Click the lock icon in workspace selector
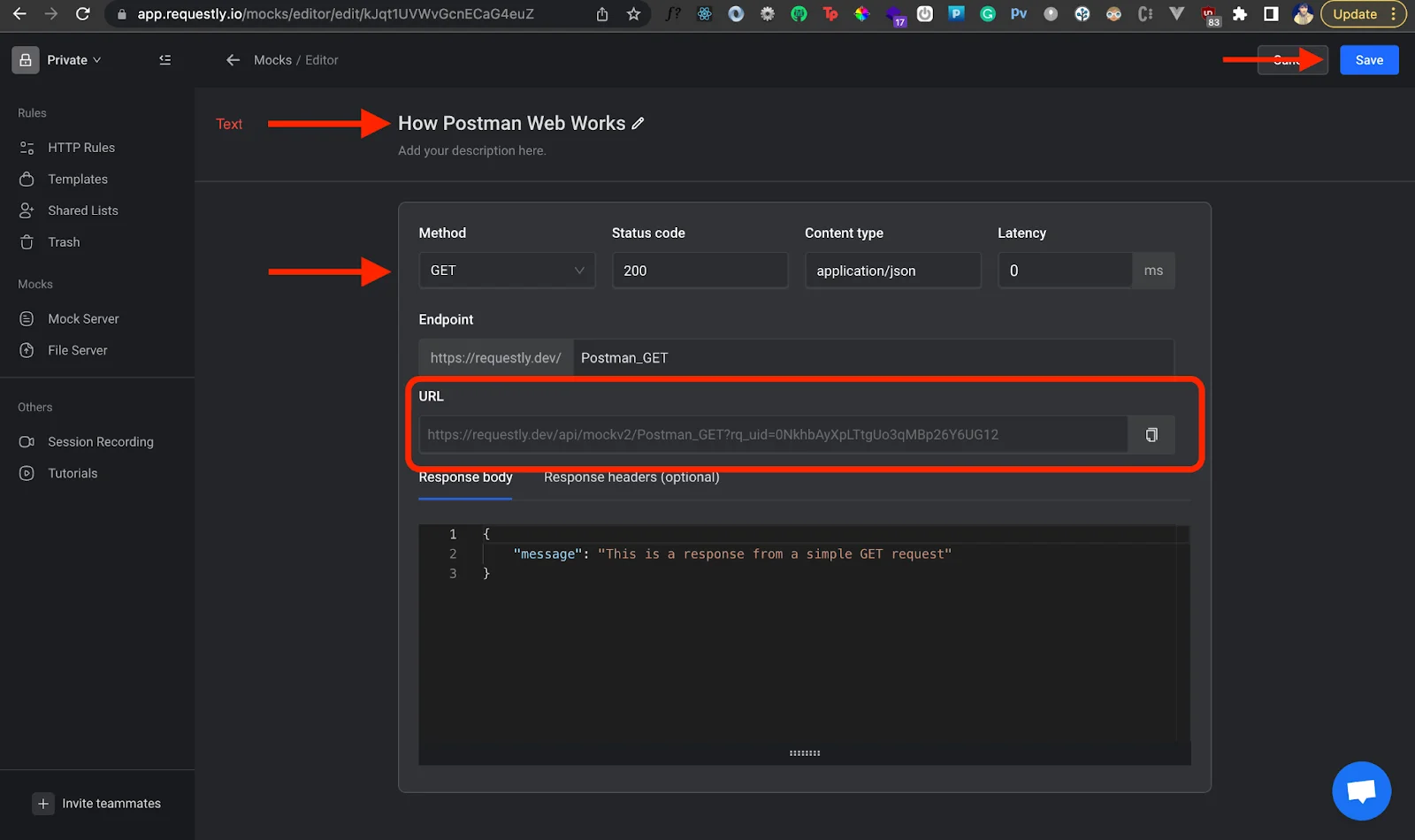1415x840 pixels. coord(26,60)
